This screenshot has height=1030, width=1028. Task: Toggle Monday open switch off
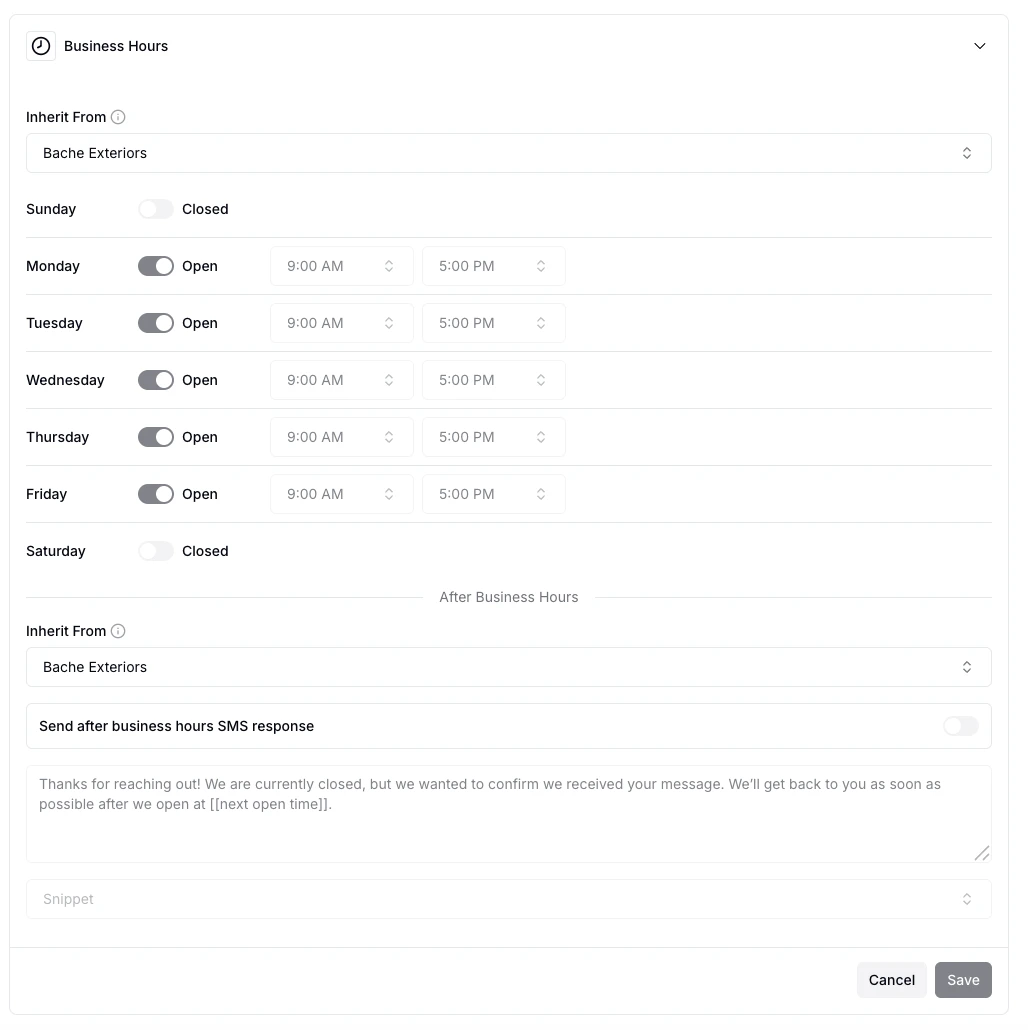[x=156, y=266]
